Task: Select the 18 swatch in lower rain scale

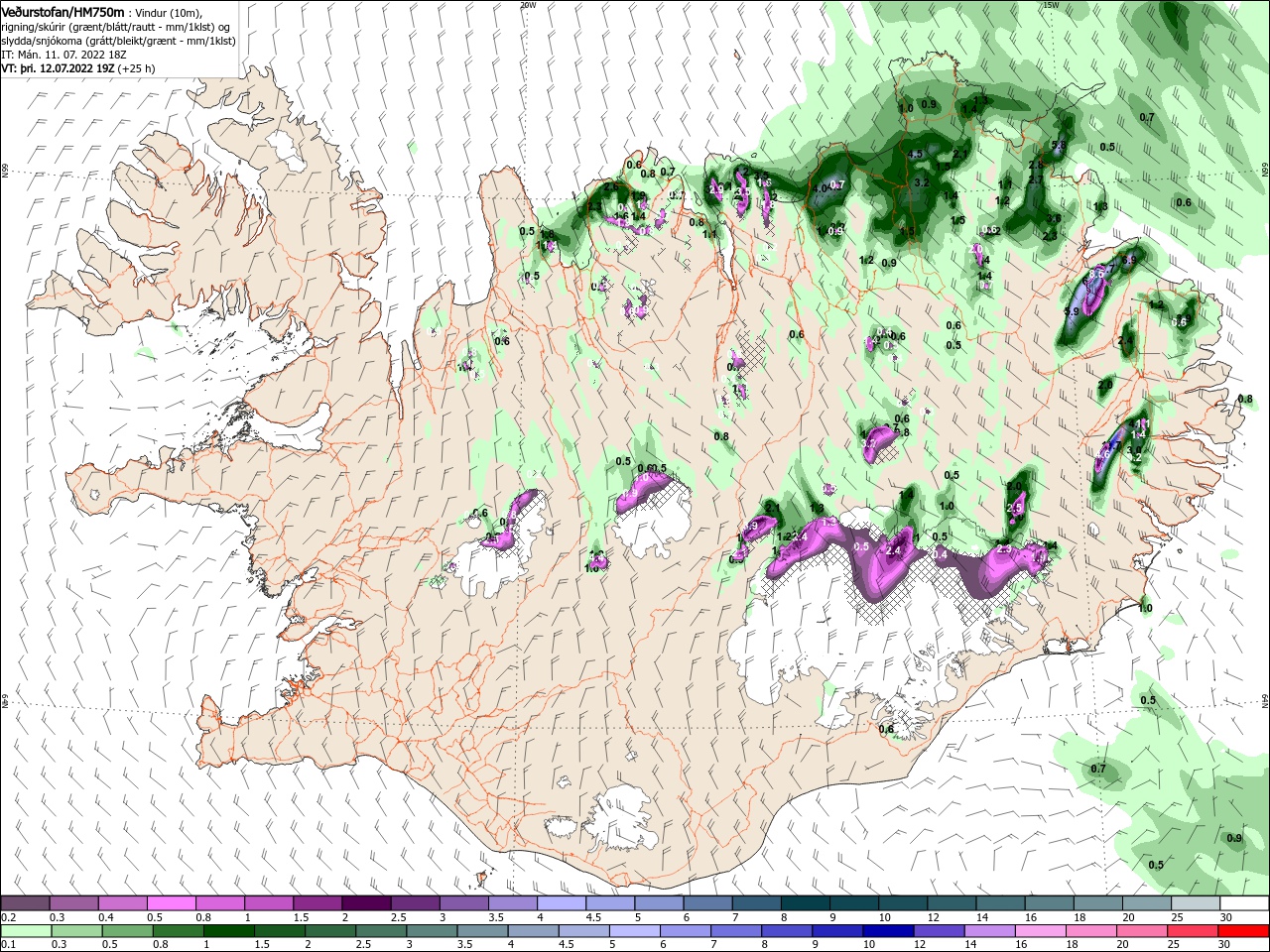Action: pyautogui.click(x=1091, y=931)
